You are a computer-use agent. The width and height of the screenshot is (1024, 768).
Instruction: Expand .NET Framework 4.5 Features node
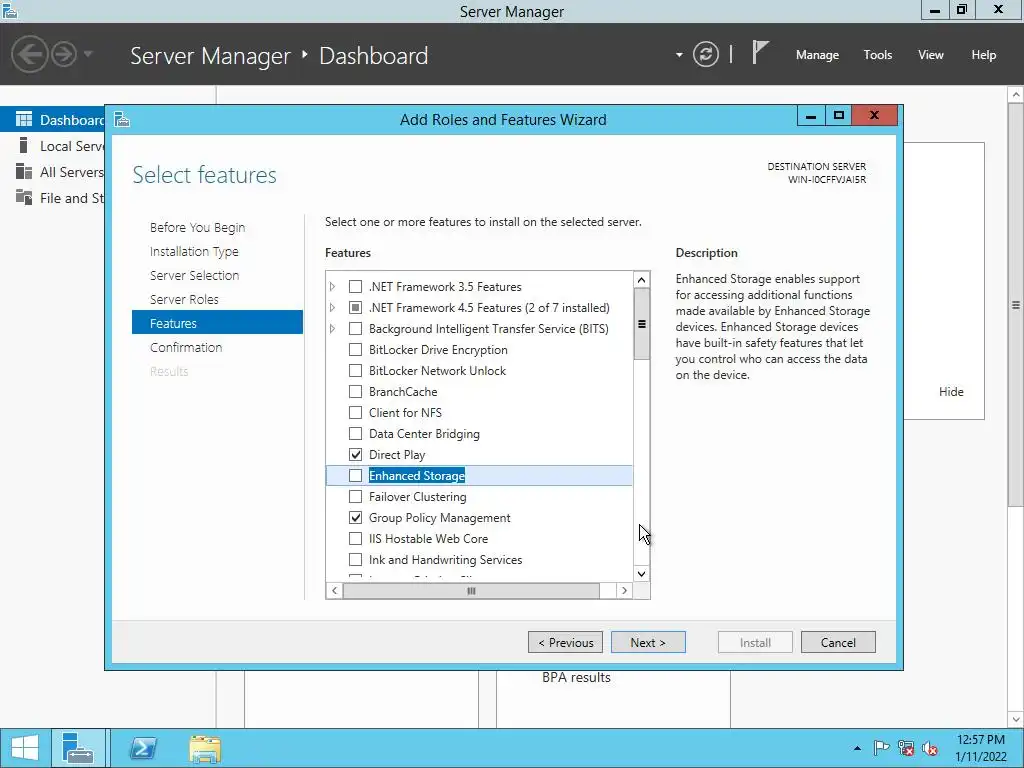tap(332, 308)
